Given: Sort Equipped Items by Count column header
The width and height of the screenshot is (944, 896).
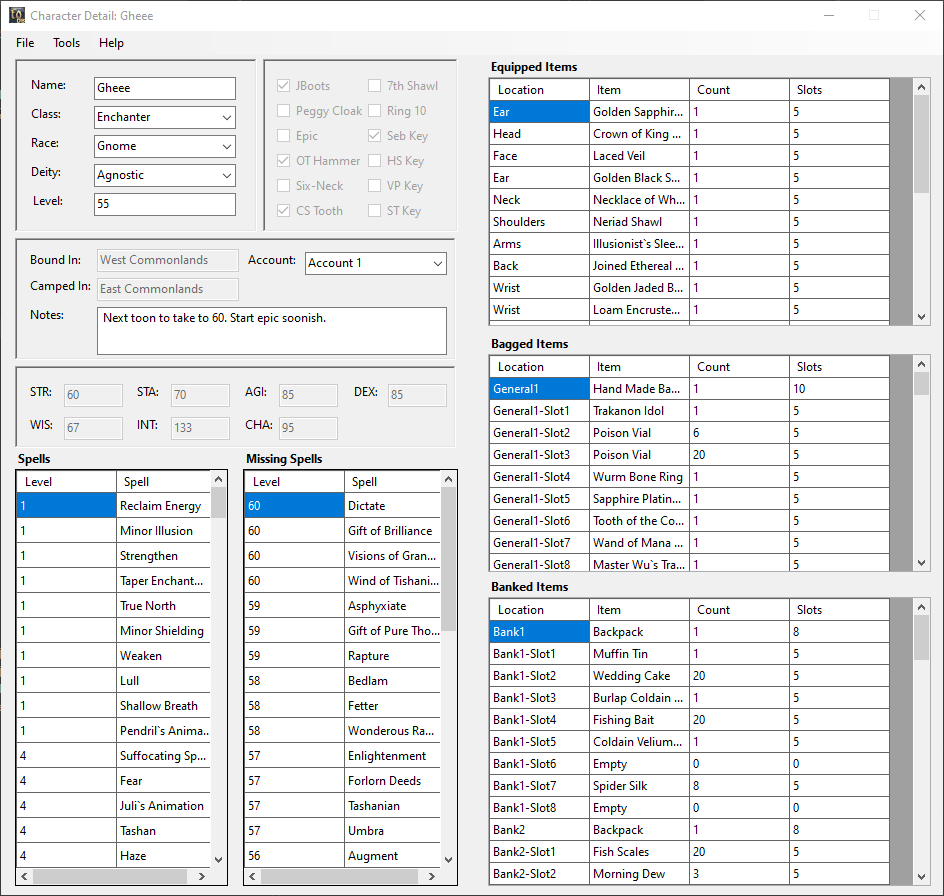Looking at the screenshot, I should (738, 90).
